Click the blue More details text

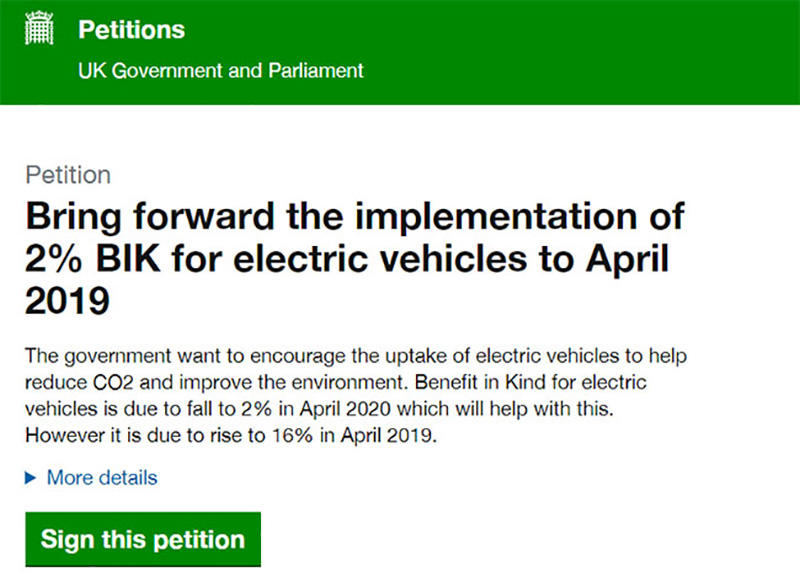[x=99, y=477]
